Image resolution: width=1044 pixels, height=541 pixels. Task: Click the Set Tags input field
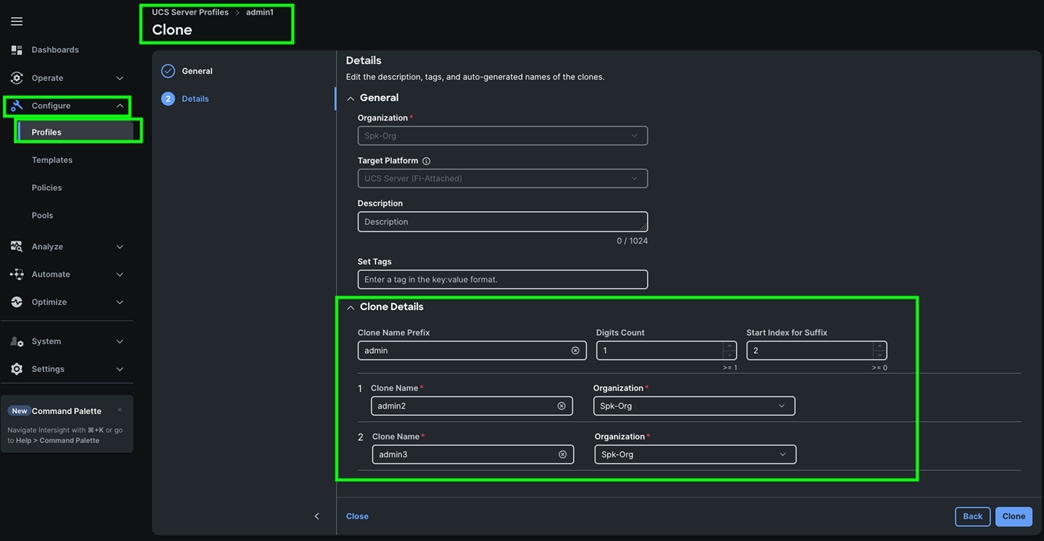(503, 279)
